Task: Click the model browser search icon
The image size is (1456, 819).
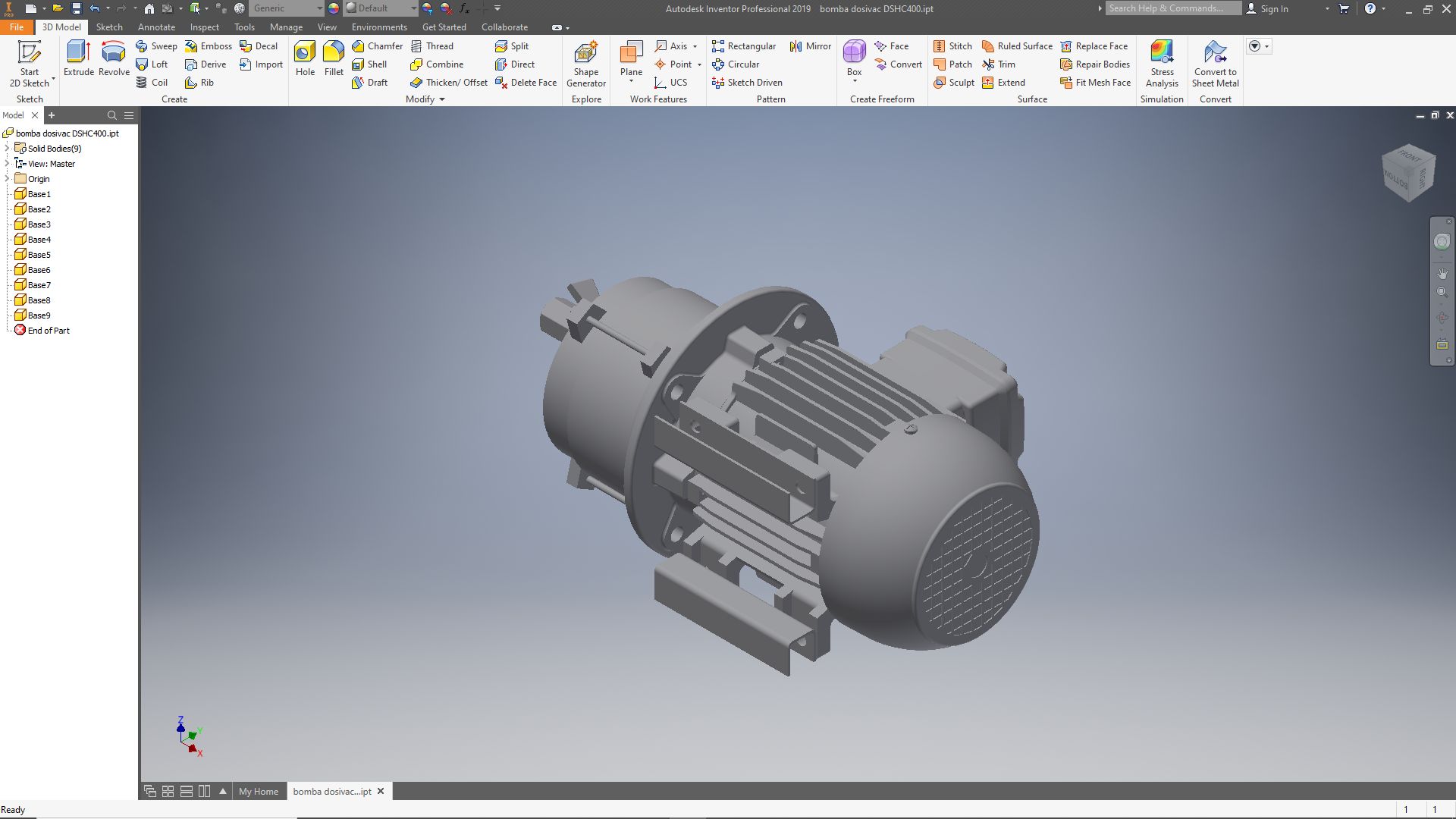Action: click(112, 115)
